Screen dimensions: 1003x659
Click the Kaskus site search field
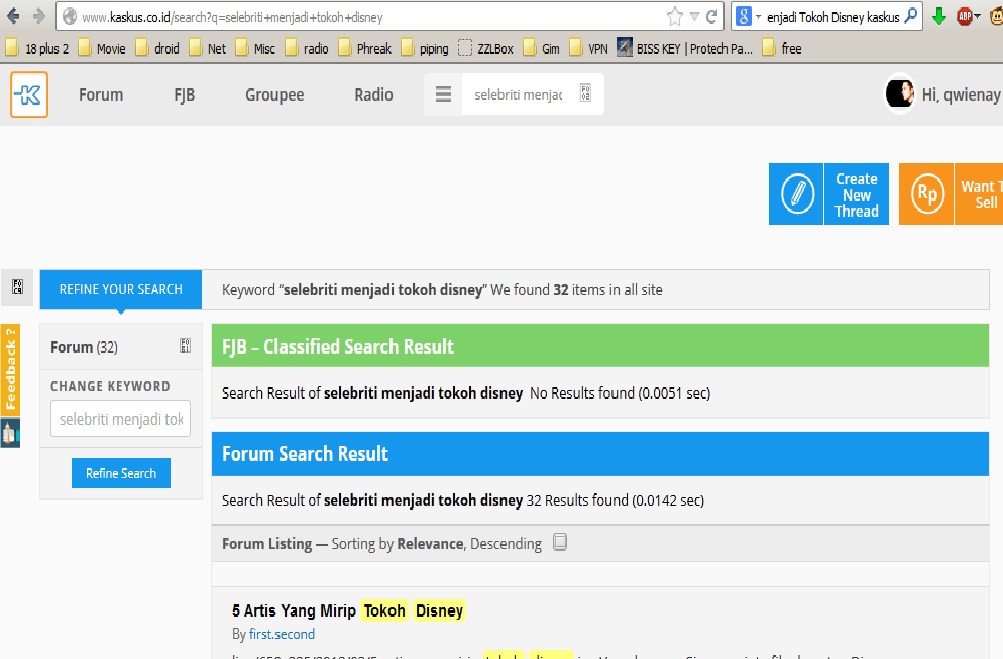(518, 95)
